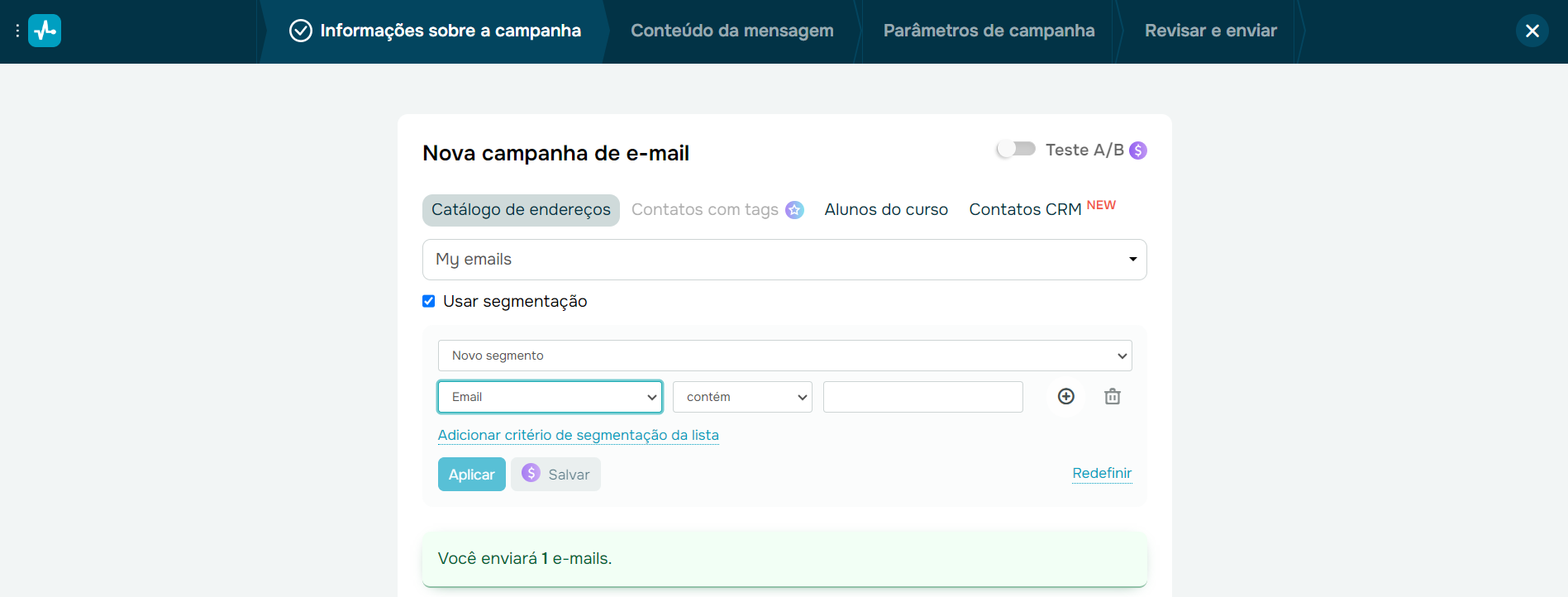The image size is (1568, 597).
Task: Click the plus circle add-condition icon
Action: 1066,397
